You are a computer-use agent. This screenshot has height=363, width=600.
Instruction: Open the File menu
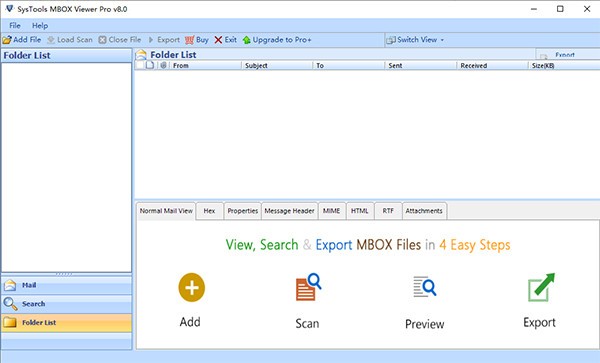pyautogui.click(x=15, y=26)
